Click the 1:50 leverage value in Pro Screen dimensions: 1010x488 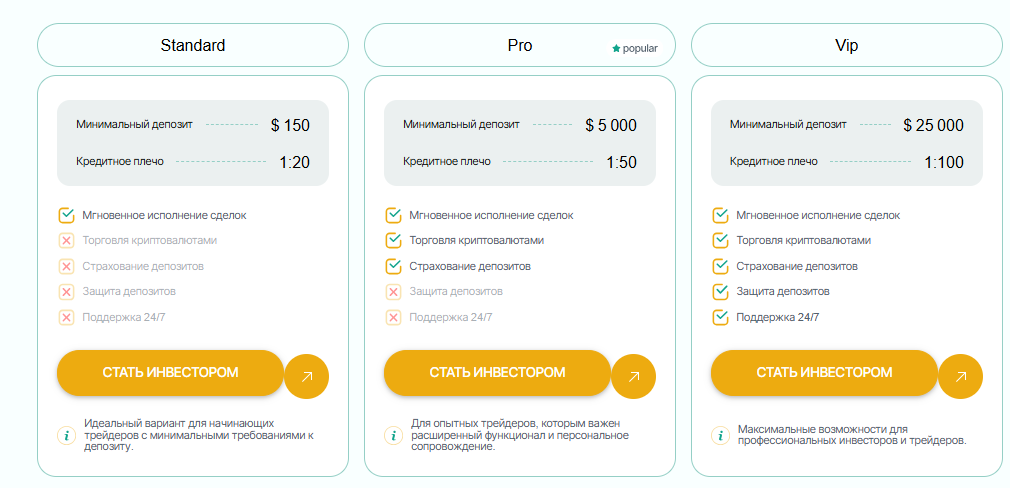[x=621, y=162]
